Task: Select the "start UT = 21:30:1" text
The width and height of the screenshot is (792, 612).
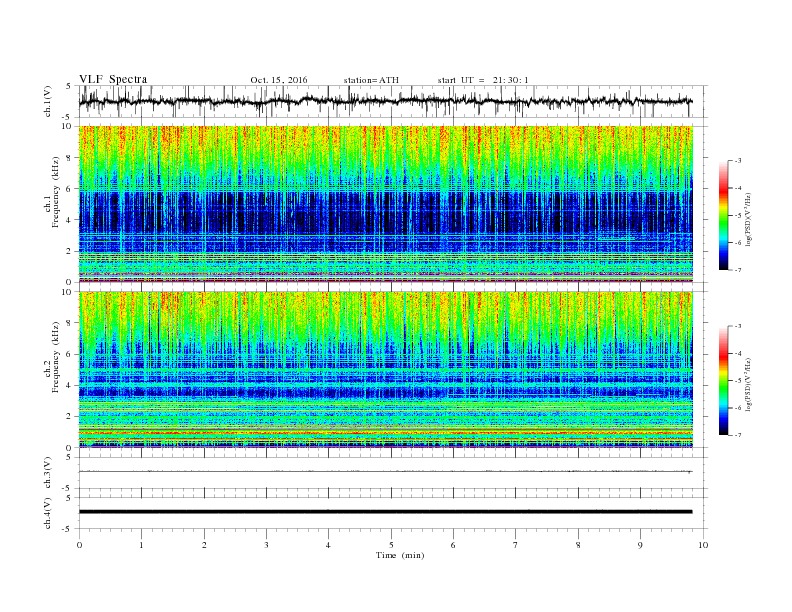Action: [x=483, y=80]
